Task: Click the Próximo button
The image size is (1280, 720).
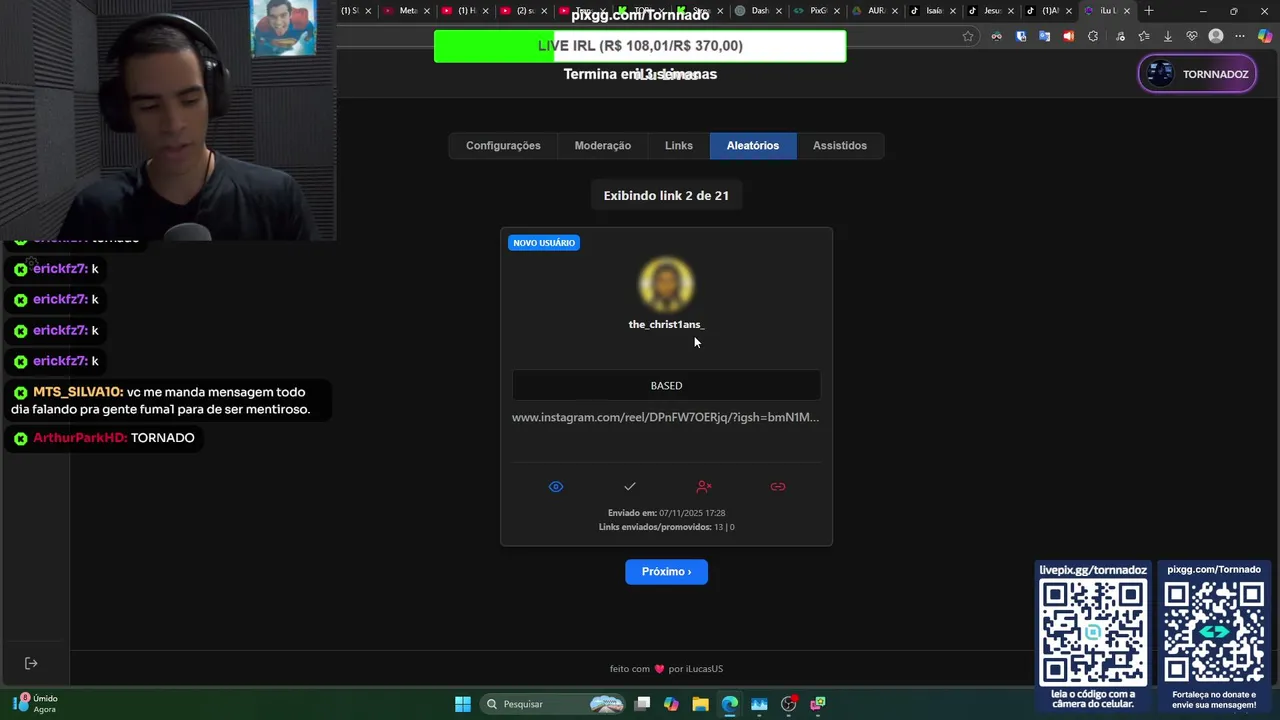Action: [x=667, y=572]
